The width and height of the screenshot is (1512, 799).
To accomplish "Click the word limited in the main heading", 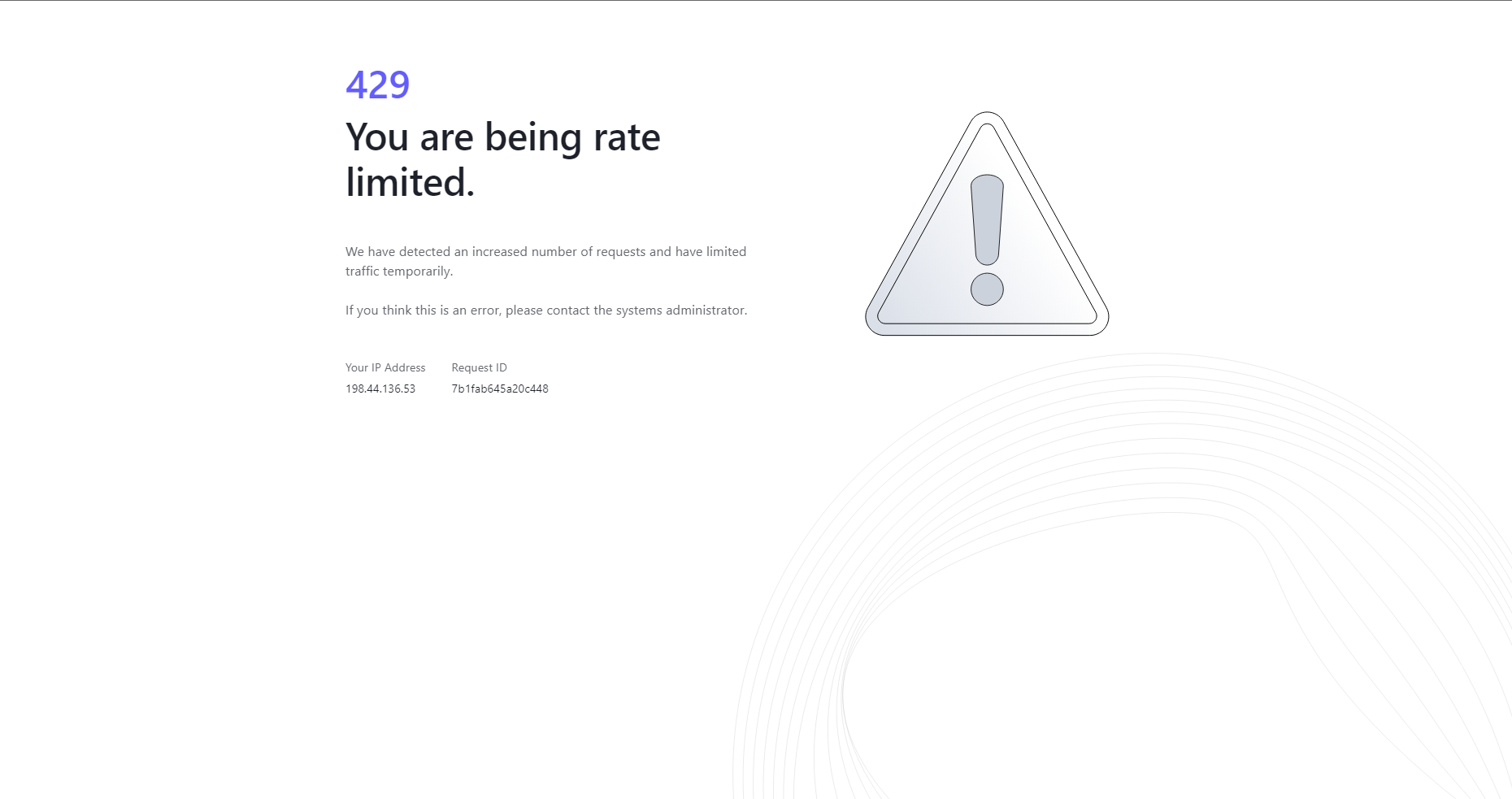I will click(406, 182).
